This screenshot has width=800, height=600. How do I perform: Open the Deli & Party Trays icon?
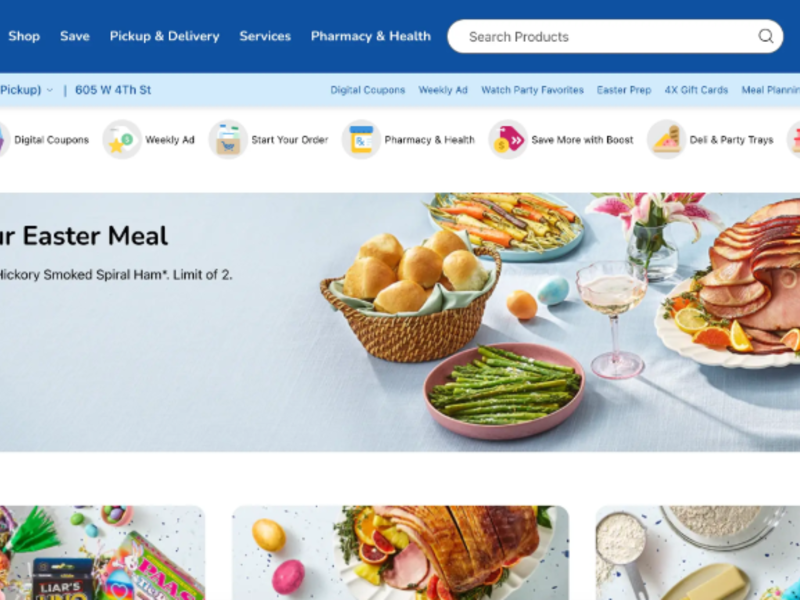click(x=666, y=140)
